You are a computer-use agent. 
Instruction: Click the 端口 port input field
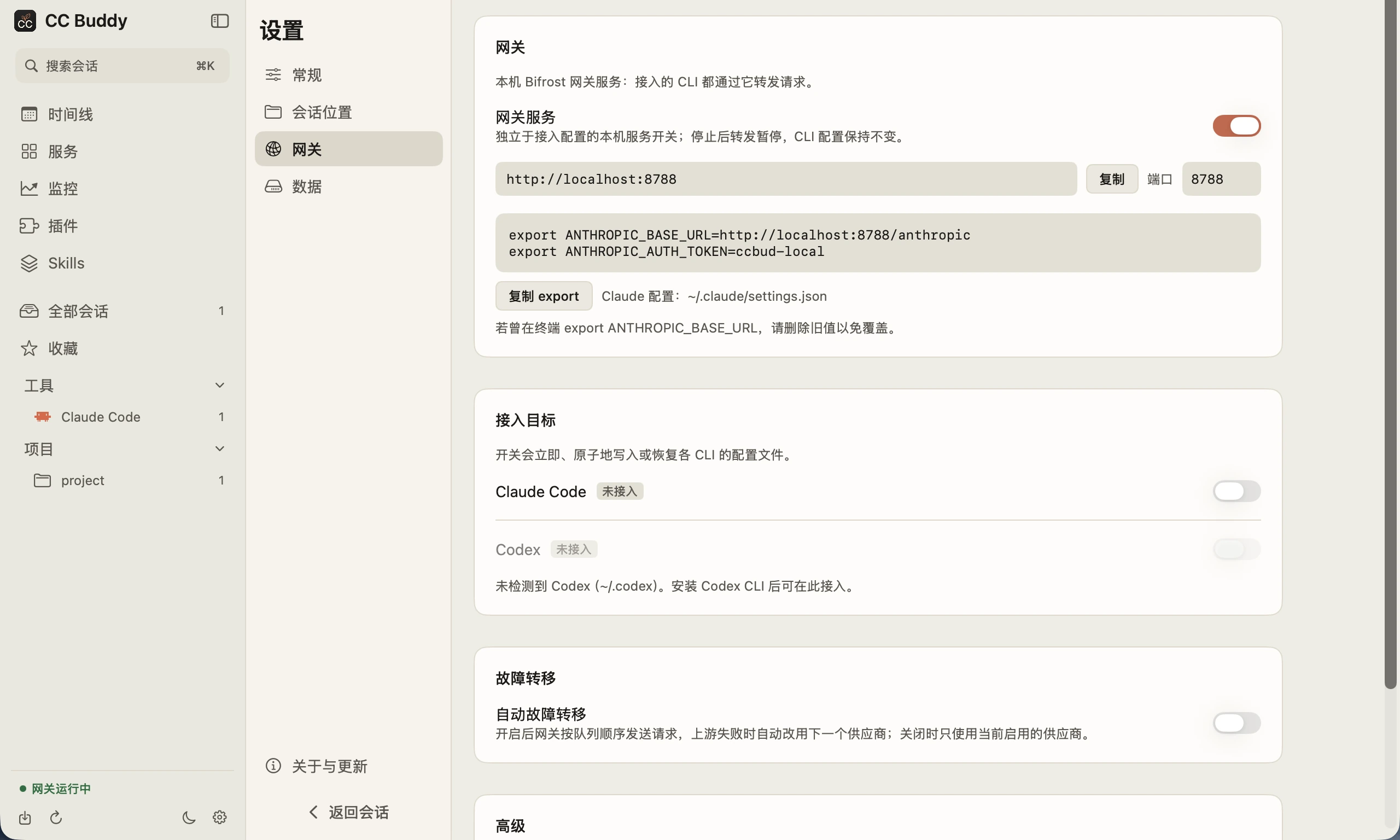[1221, 179]
